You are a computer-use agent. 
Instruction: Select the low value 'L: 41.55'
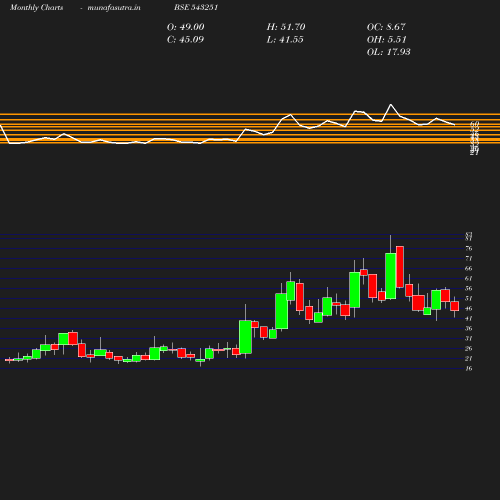click(285, 40)
